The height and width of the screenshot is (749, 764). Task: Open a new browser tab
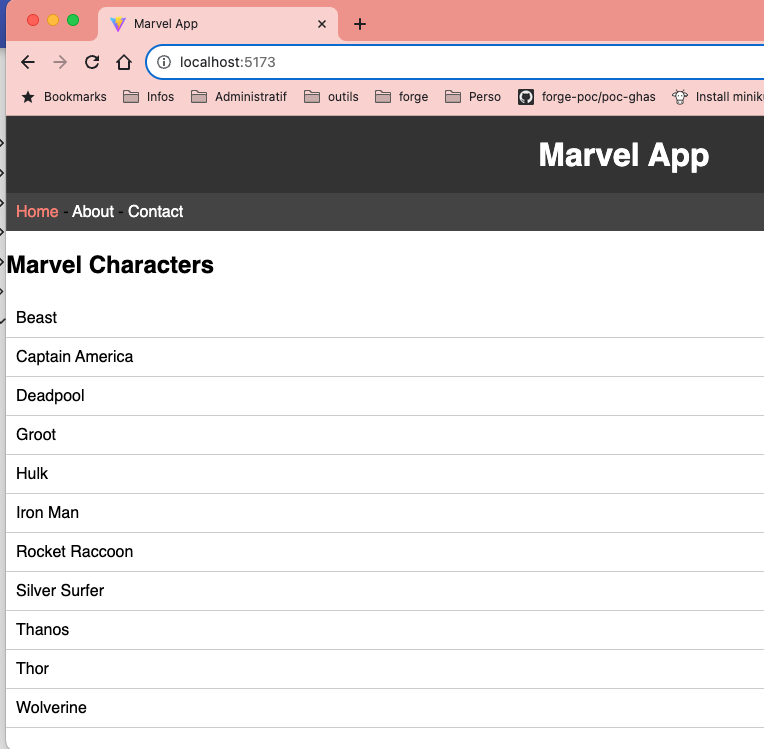pos(360,24)
